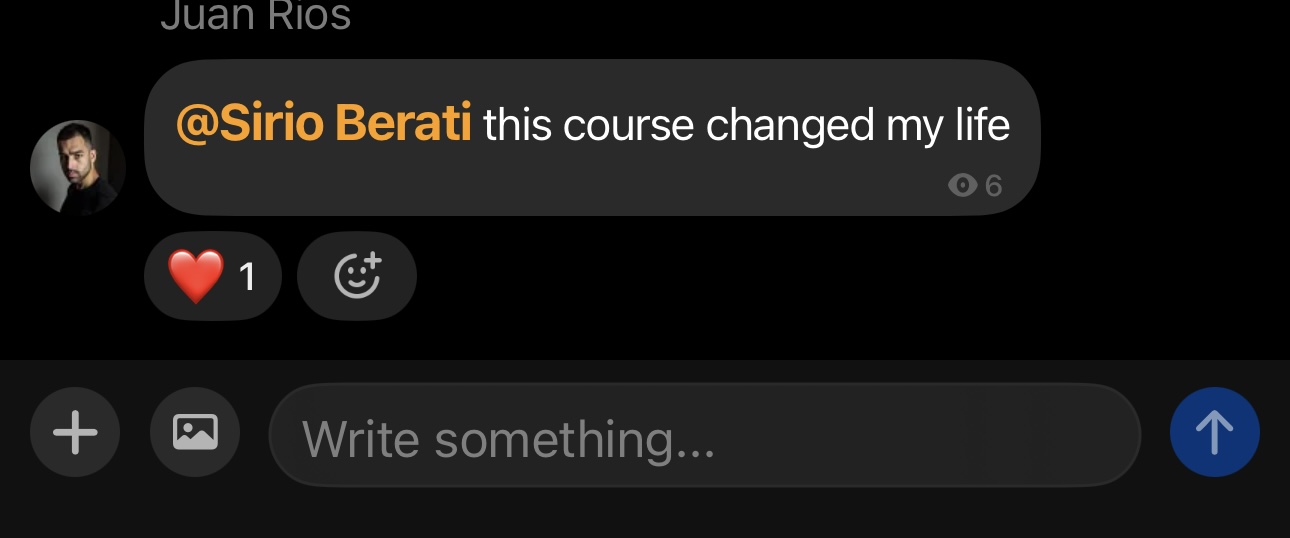
Task: Click the red heart emoji
Action: [x=196, y=276]
